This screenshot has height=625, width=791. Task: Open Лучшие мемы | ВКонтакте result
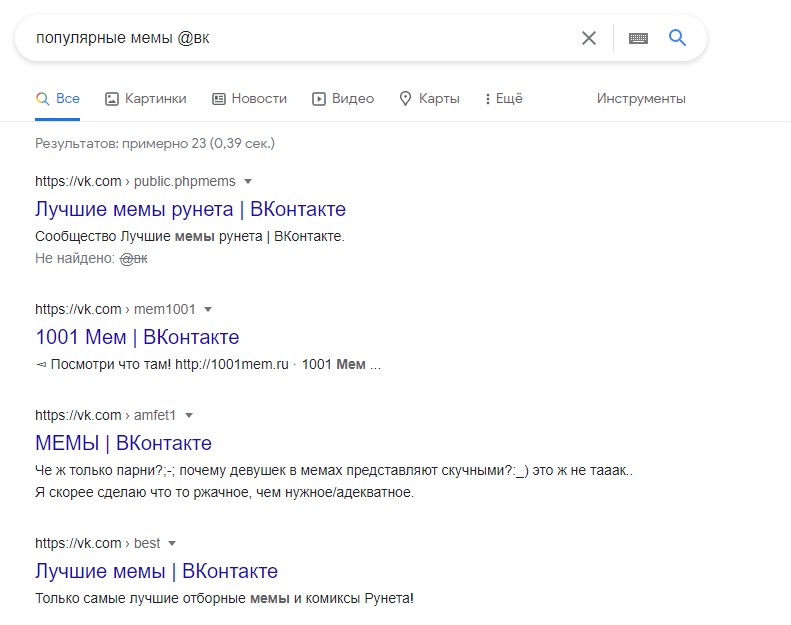tap(156, 571)
